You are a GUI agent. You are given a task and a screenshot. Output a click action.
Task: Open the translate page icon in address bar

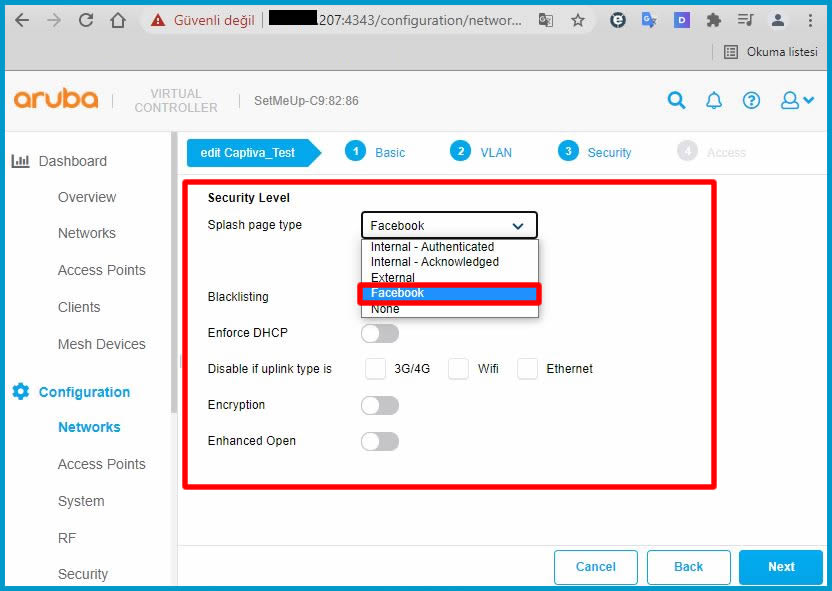click(x=545, y=21)
